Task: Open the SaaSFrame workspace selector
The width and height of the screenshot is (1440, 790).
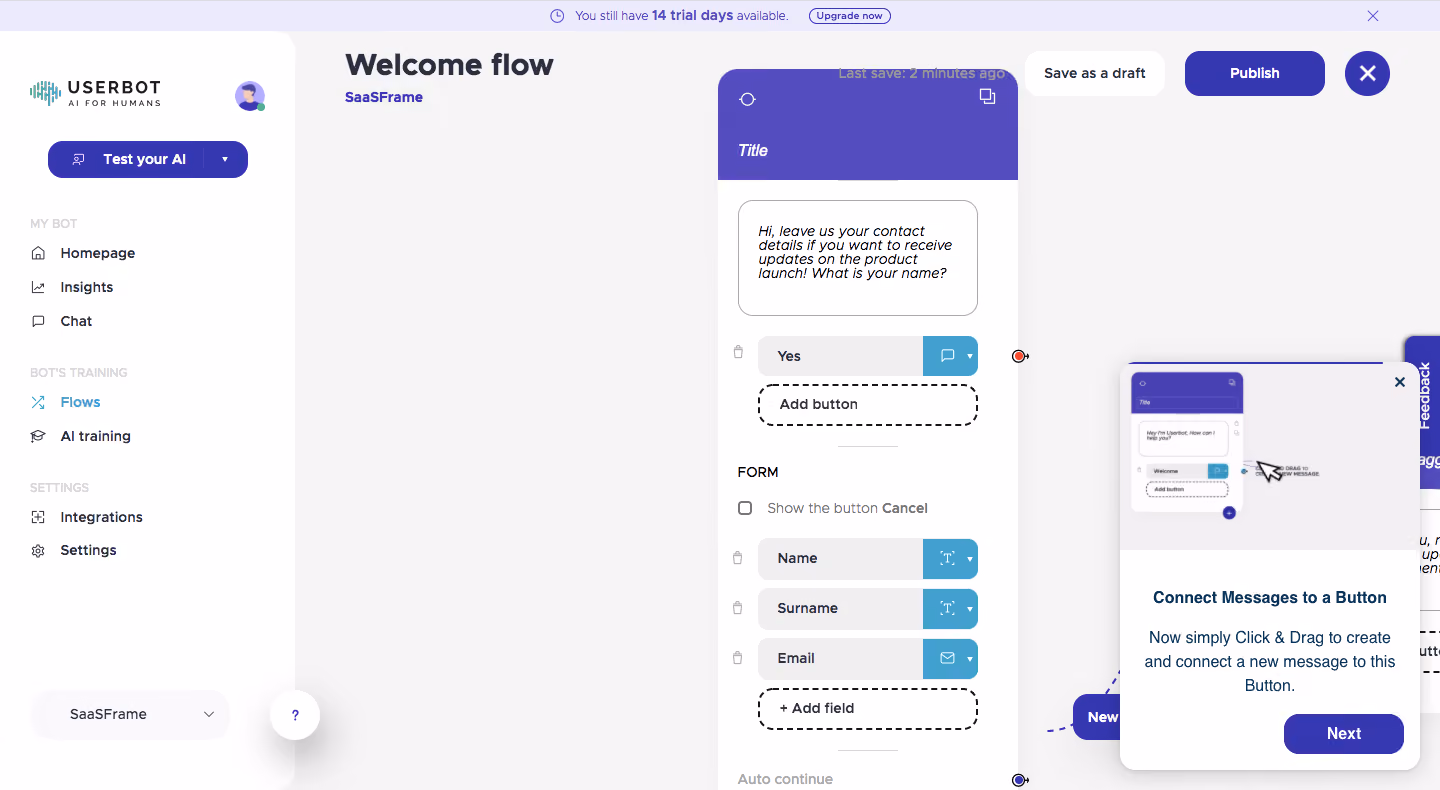Action: click(x=130, y=714)
